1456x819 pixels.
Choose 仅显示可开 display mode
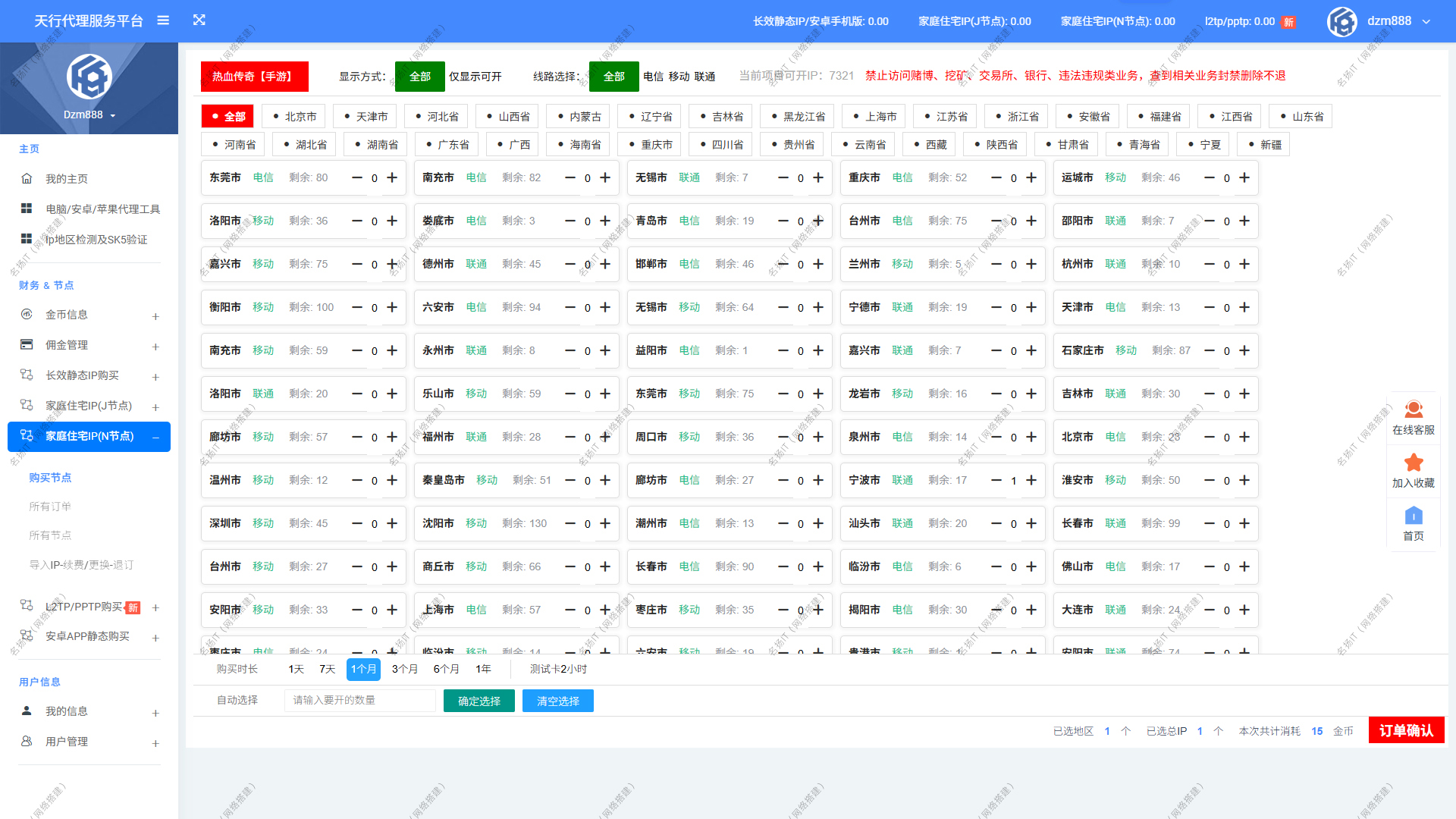[475, 77]
